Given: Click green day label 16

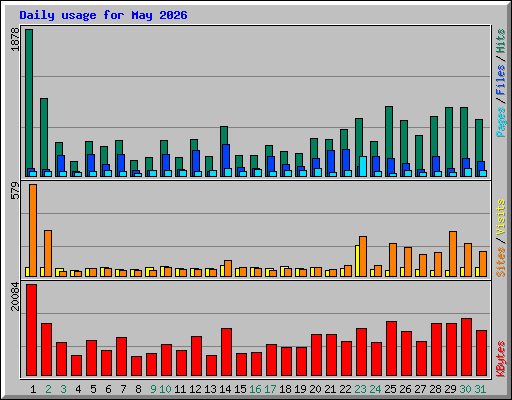Looking at the screenshot, I should [255, 389].
